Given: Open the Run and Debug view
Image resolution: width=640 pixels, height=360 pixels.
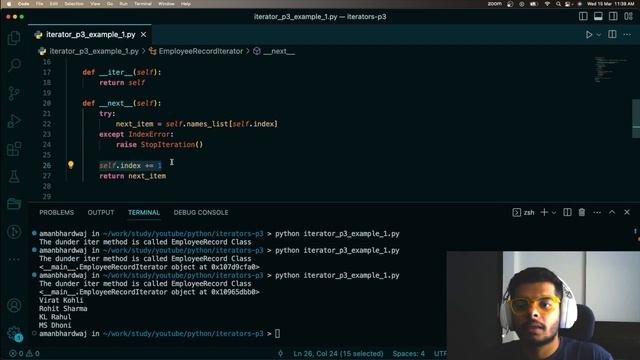Looking at the screenshot, I should 14,121.
